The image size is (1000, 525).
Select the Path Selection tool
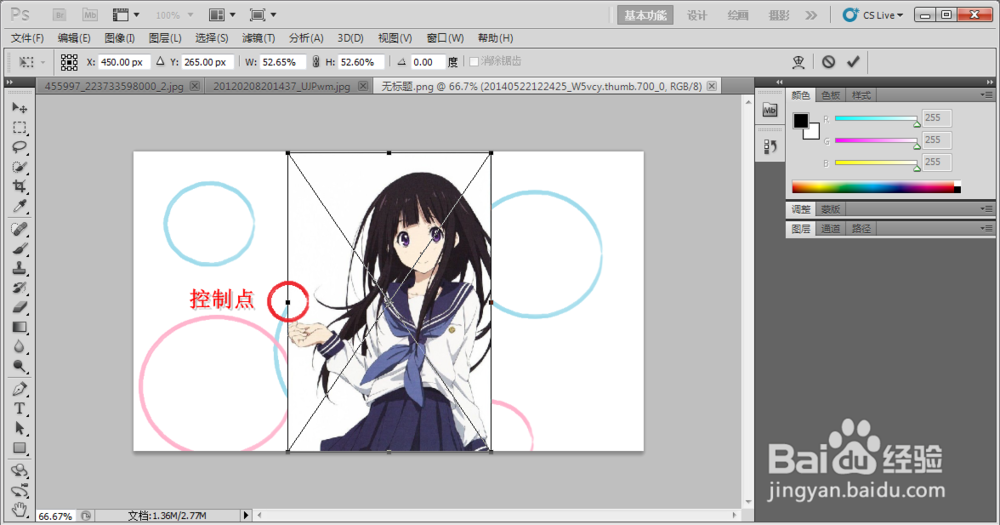pos(20,428)
